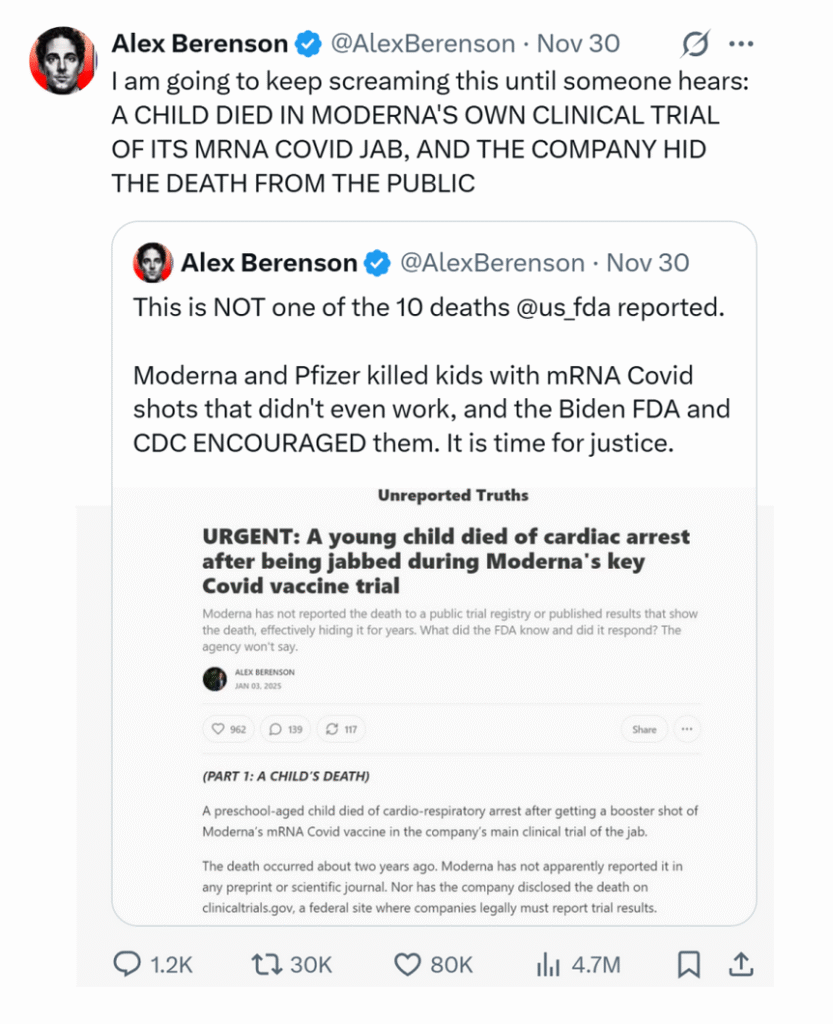The width and height of the screenshot is (833, 1024).
Task: Bookmark this tweet
Action: [x=688, y=964]
